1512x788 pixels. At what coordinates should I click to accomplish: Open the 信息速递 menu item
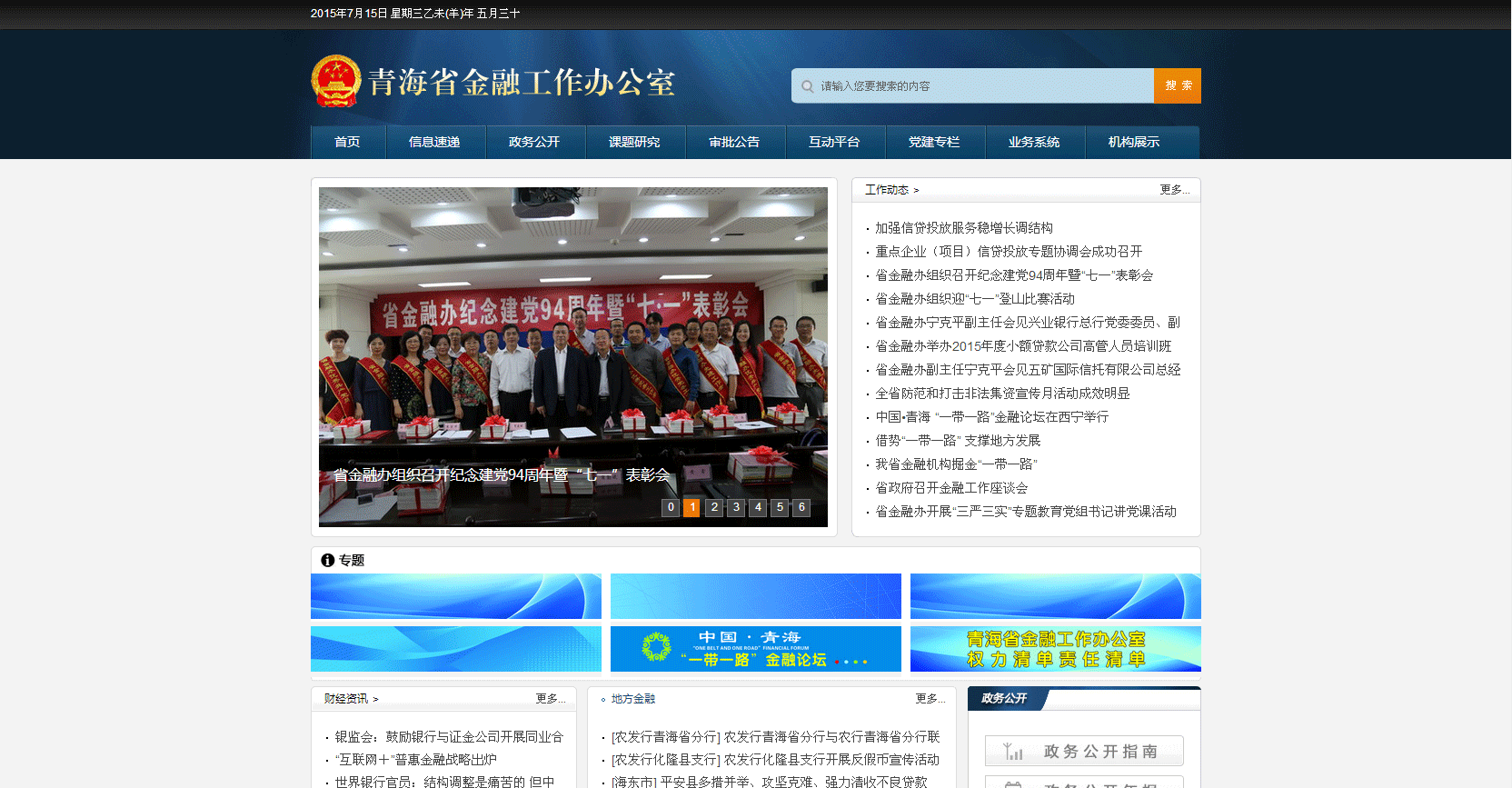coord(434,142)
